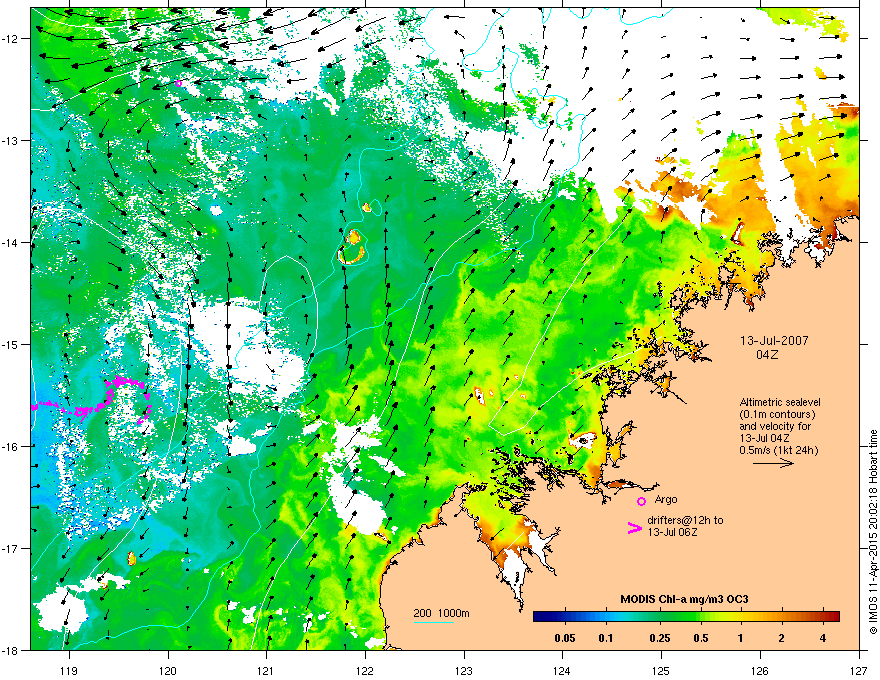Click the '04Z' time label
880x680 pixels.
(767, 355)
